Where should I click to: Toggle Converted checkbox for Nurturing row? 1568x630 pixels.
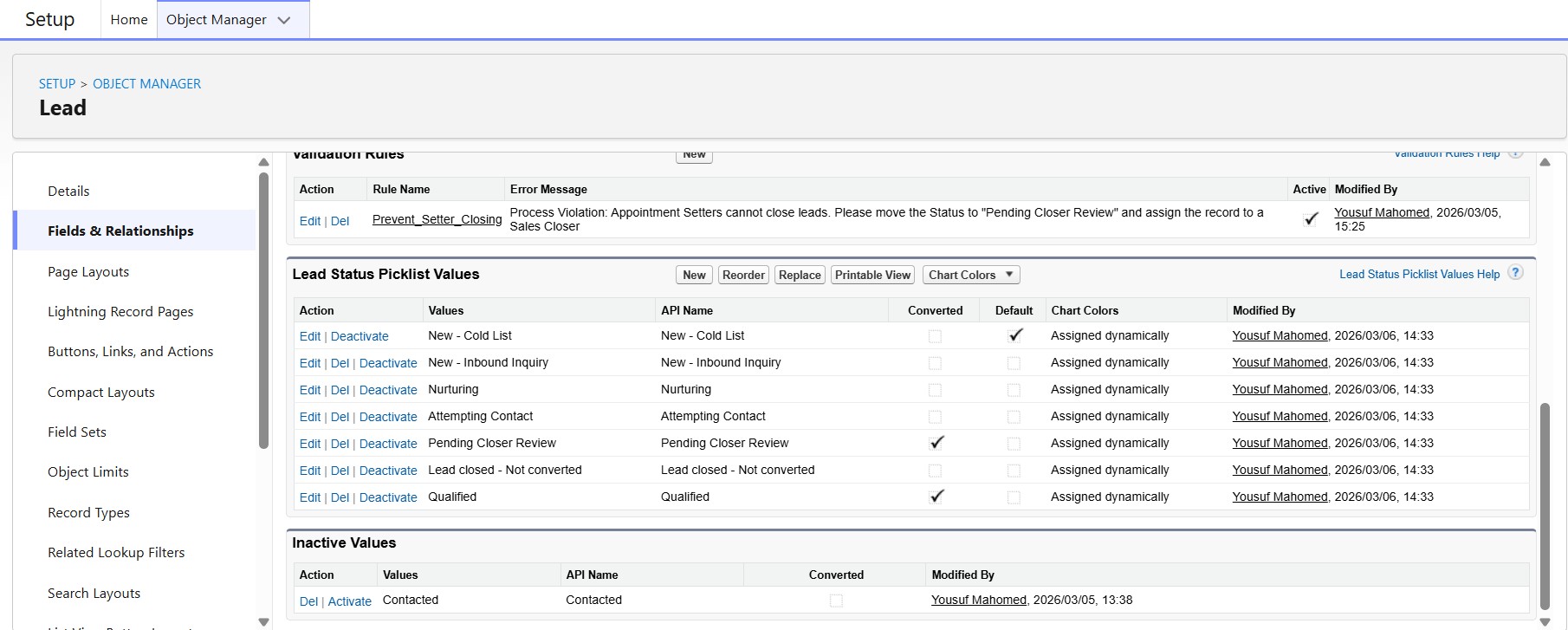pos(935,390)
